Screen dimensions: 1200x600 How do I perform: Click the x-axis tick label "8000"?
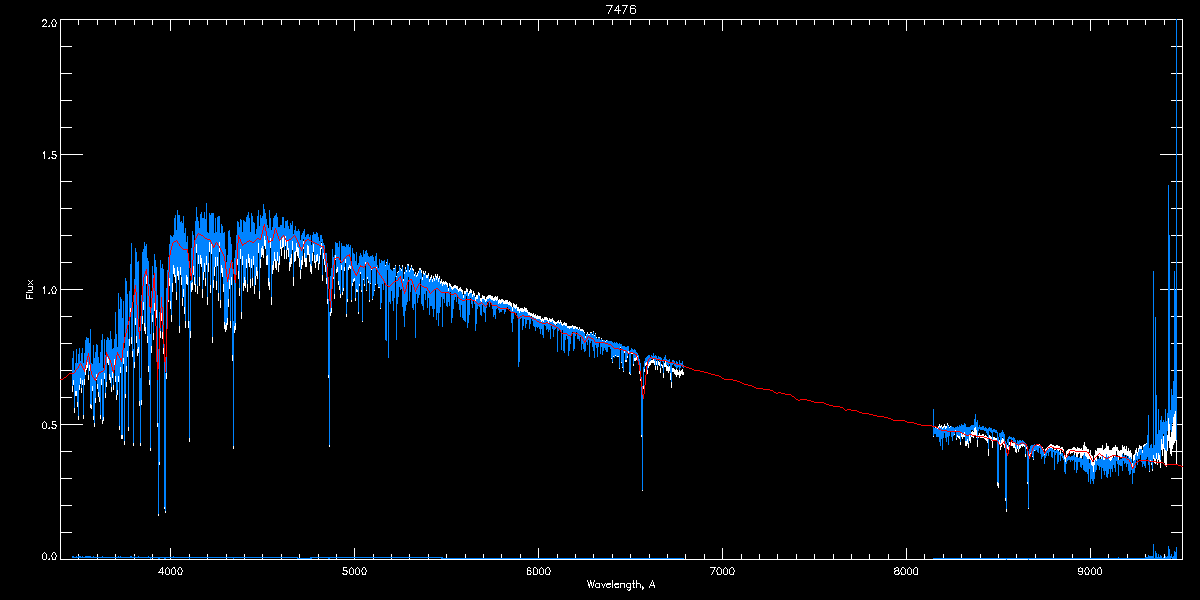click(906, 571)
